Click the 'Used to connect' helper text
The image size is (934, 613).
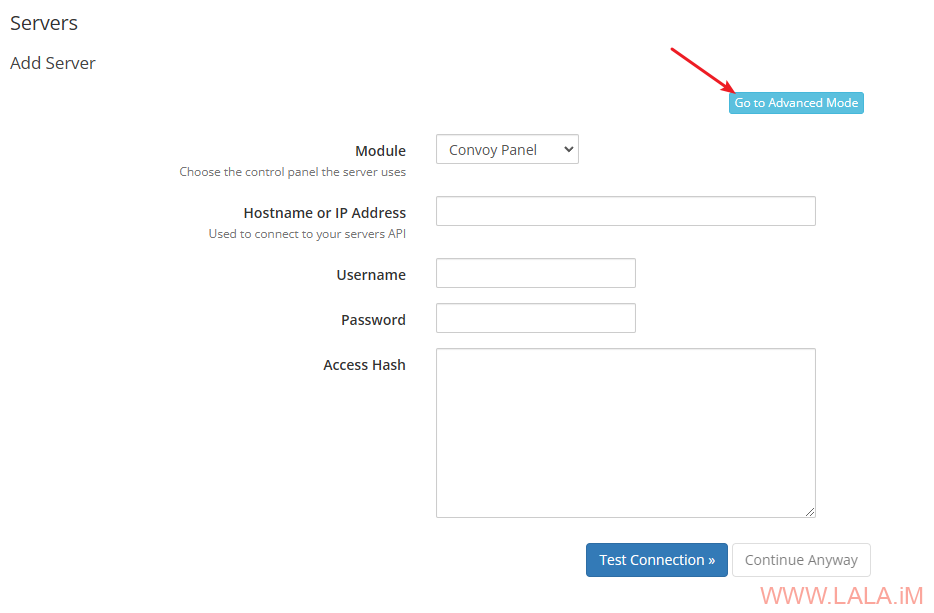(307, 234)
